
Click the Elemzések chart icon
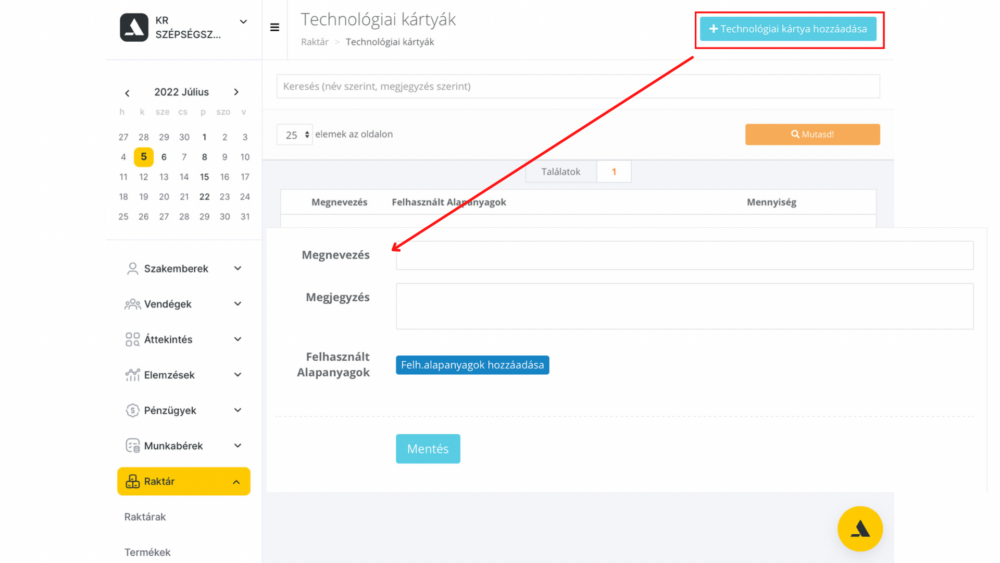click(x=132, y=375)
